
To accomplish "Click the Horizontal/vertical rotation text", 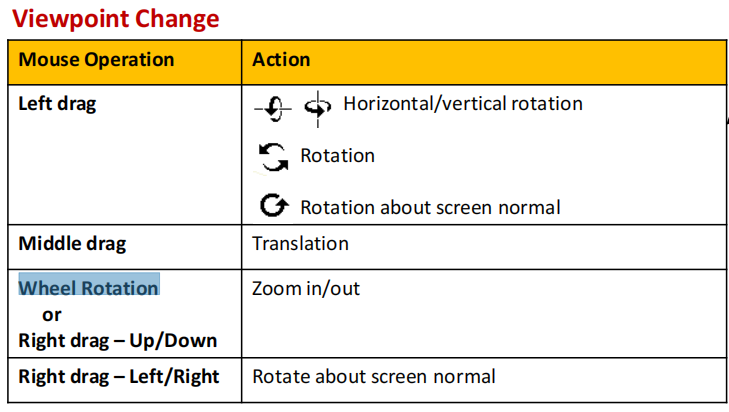I will pyautogui.click(x=463, y=104).
